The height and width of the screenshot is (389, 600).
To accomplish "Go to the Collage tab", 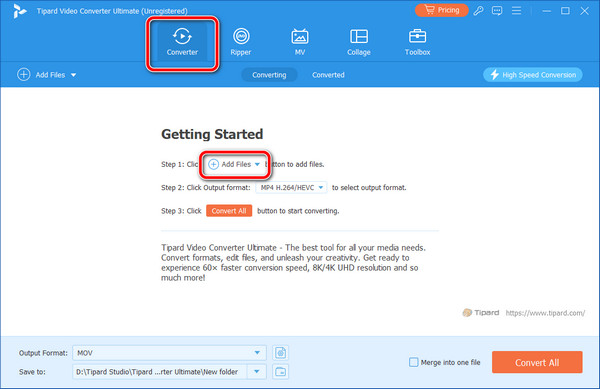I will [359, 42].
